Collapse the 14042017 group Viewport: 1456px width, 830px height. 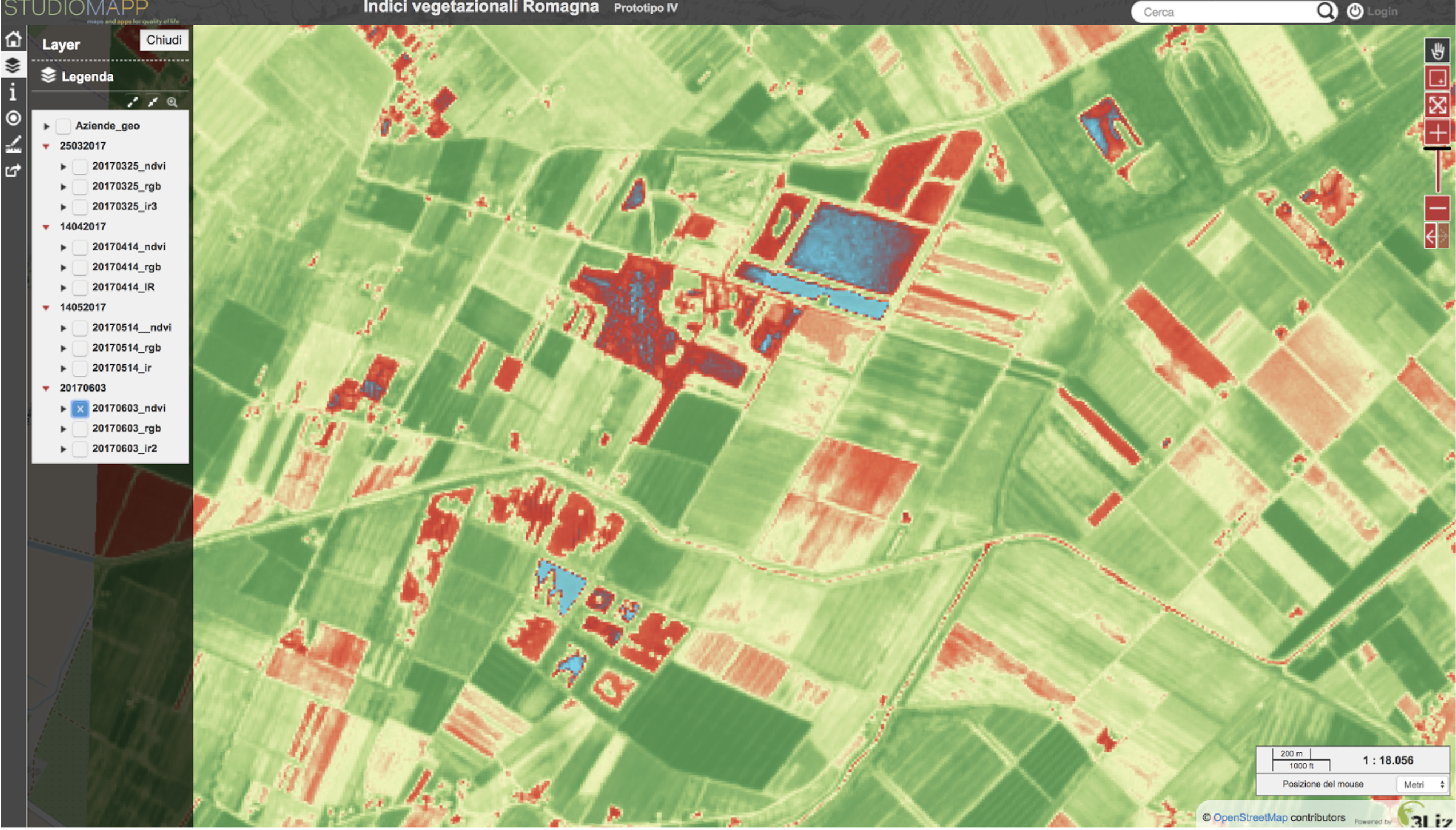click(46, 227)
